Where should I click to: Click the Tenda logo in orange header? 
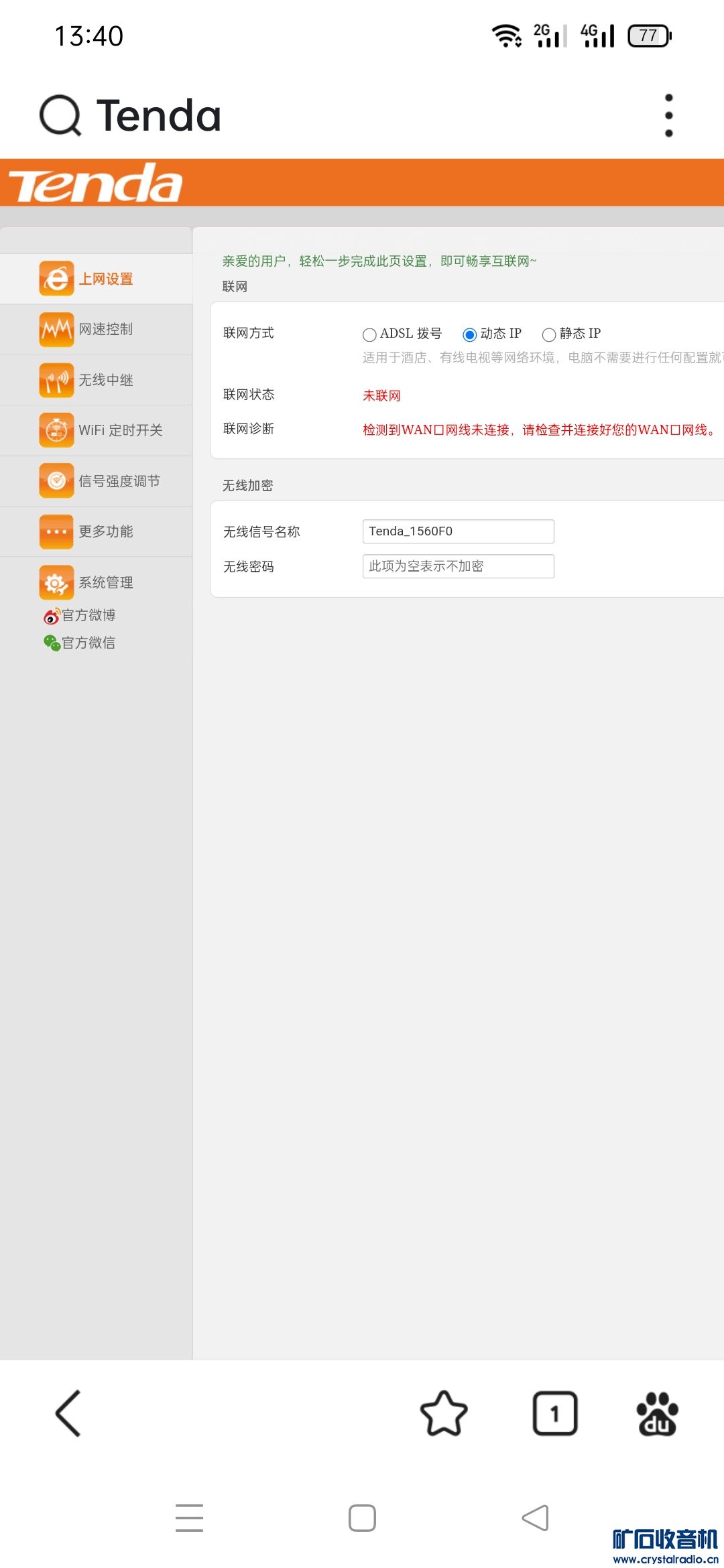pos(95,183)
